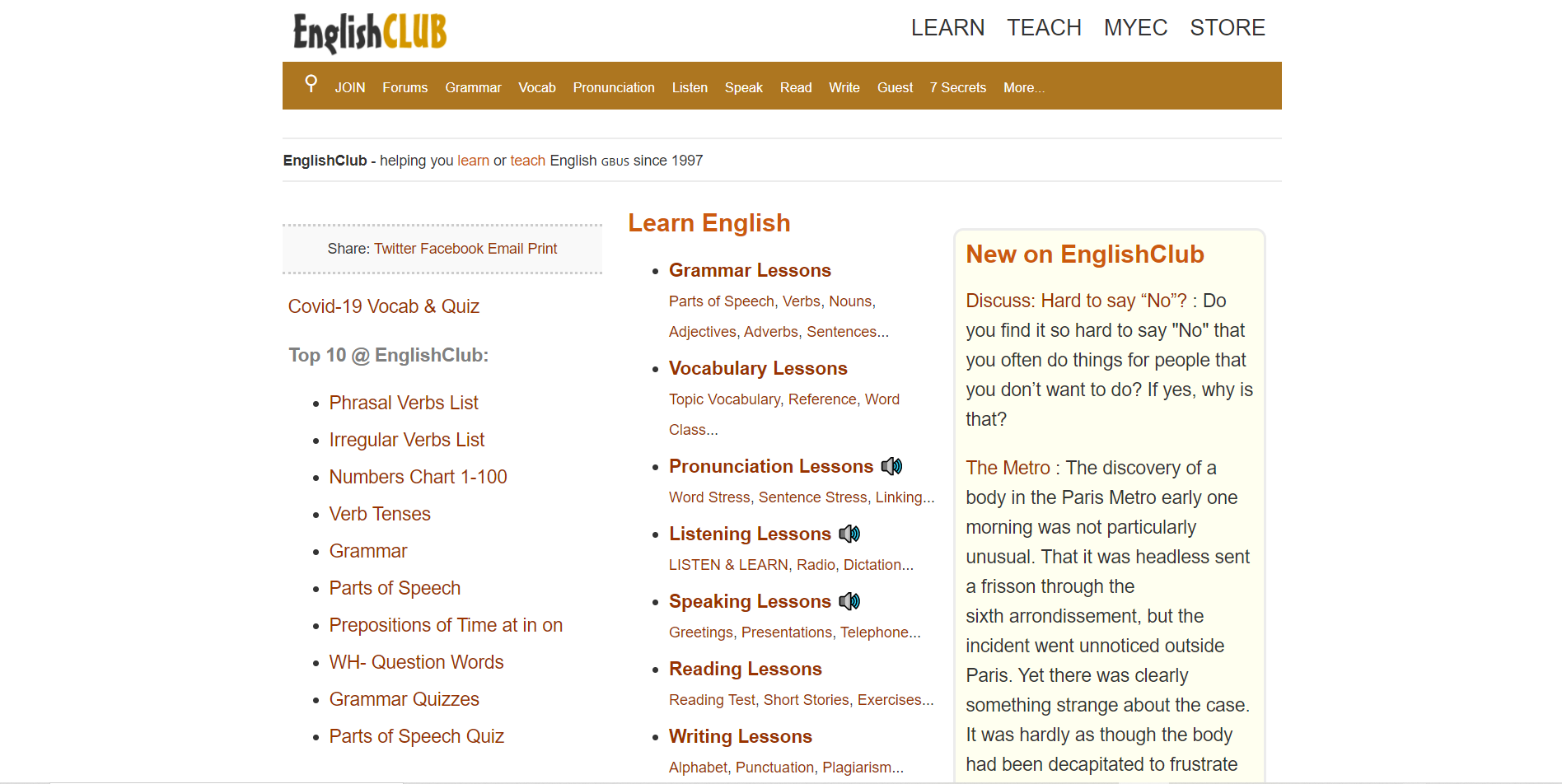Image resolution: width=1562 pixels, height=784 pixels.
Task: Select Speak in the navigation bar
Action: (744, 87)
